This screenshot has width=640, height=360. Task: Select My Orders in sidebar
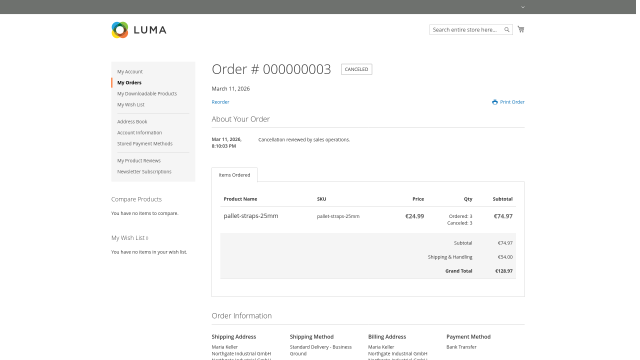129,82
